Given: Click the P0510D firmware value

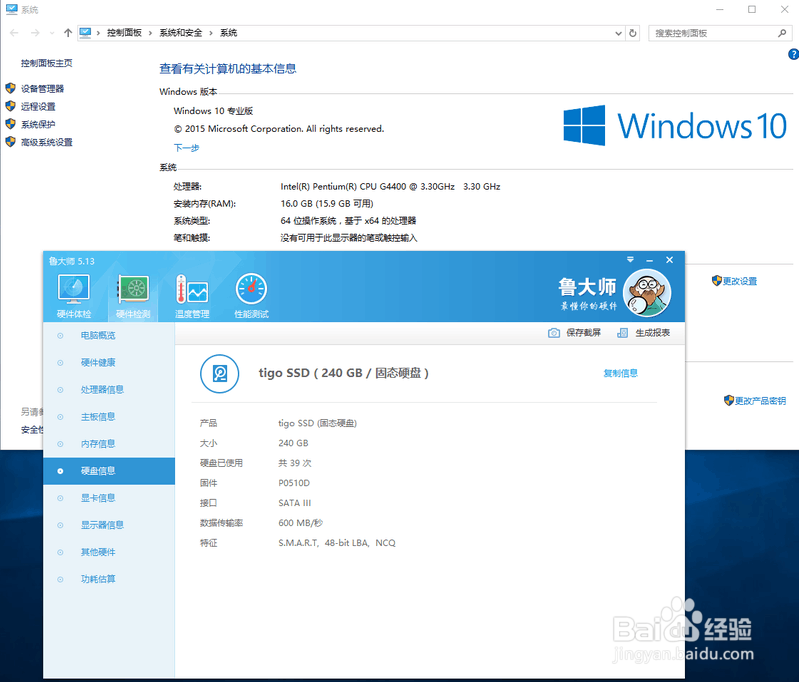Looking at the screenshot, I should point(294,483).
